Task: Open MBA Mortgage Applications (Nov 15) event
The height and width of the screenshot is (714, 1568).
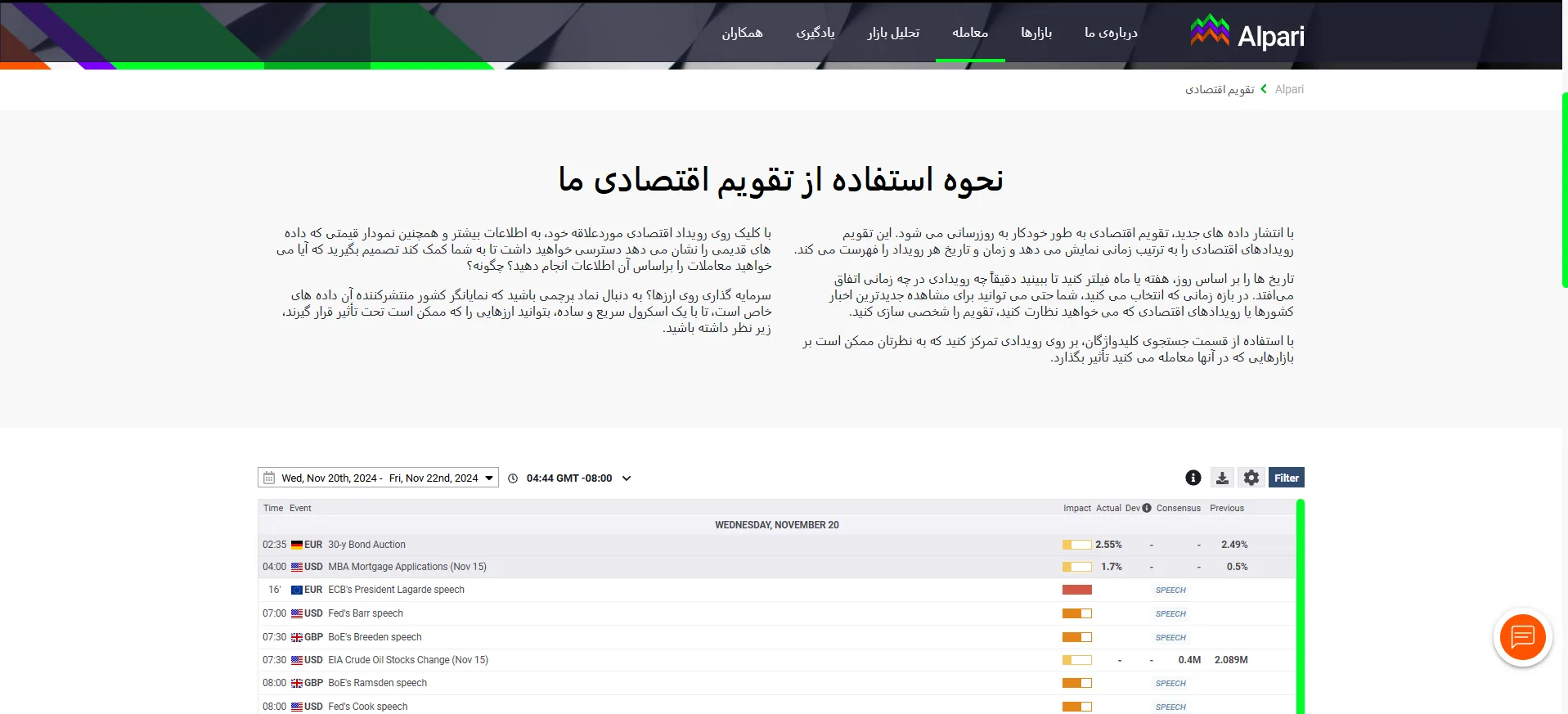Action: pos(407,567)
